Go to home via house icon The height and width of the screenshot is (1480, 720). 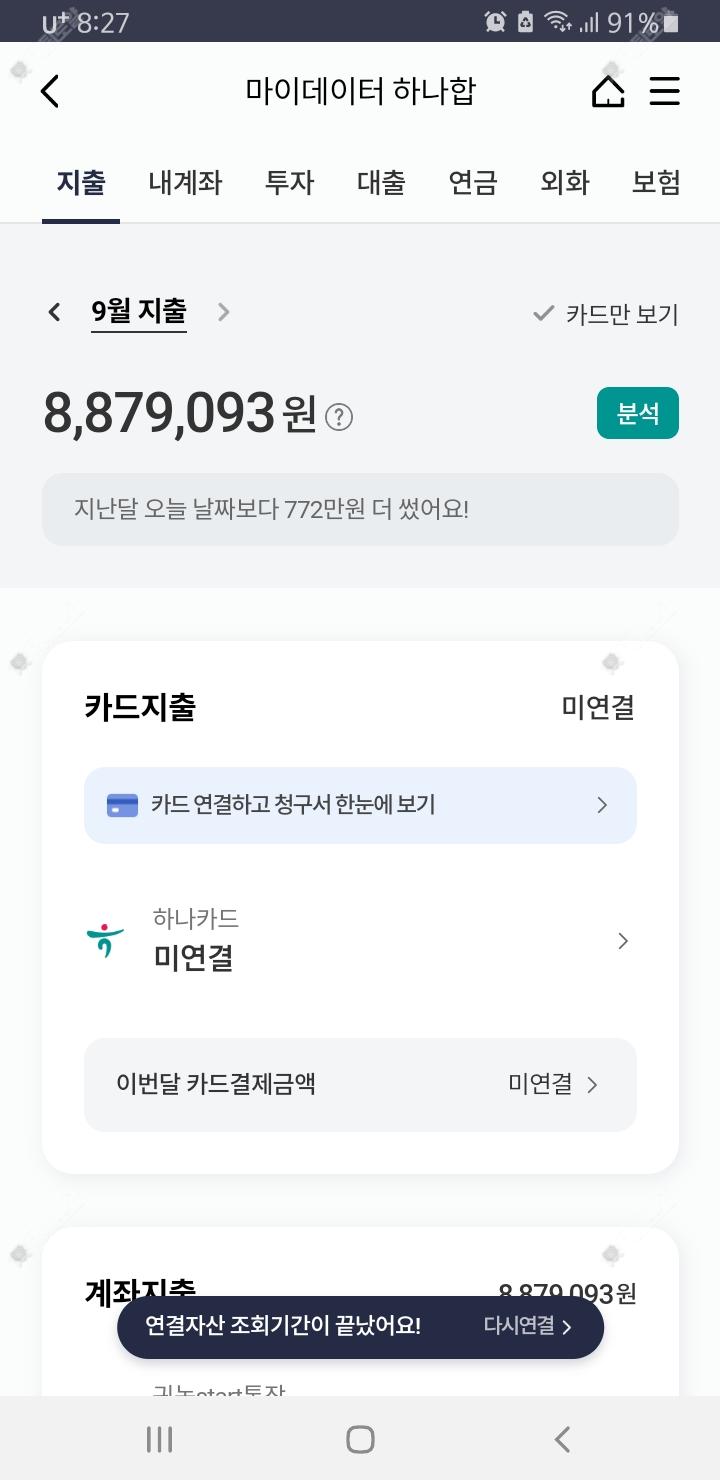click(x=608, y=92)
